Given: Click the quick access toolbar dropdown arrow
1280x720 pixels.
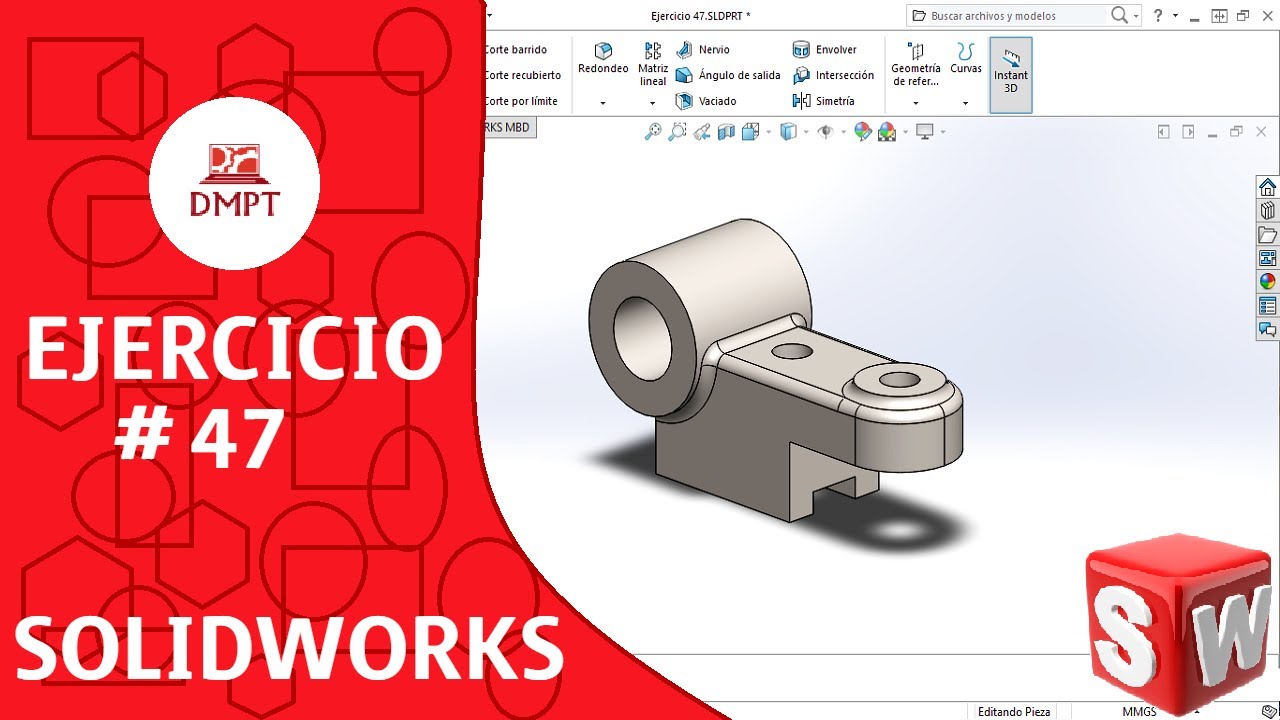Looking at the screenshot, I should coord(489,15).
